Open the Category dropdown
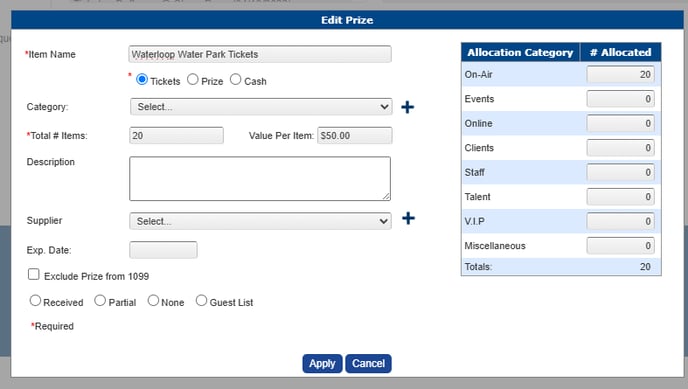The height and width of the screenshot is (389, 688). coord(261,107)
